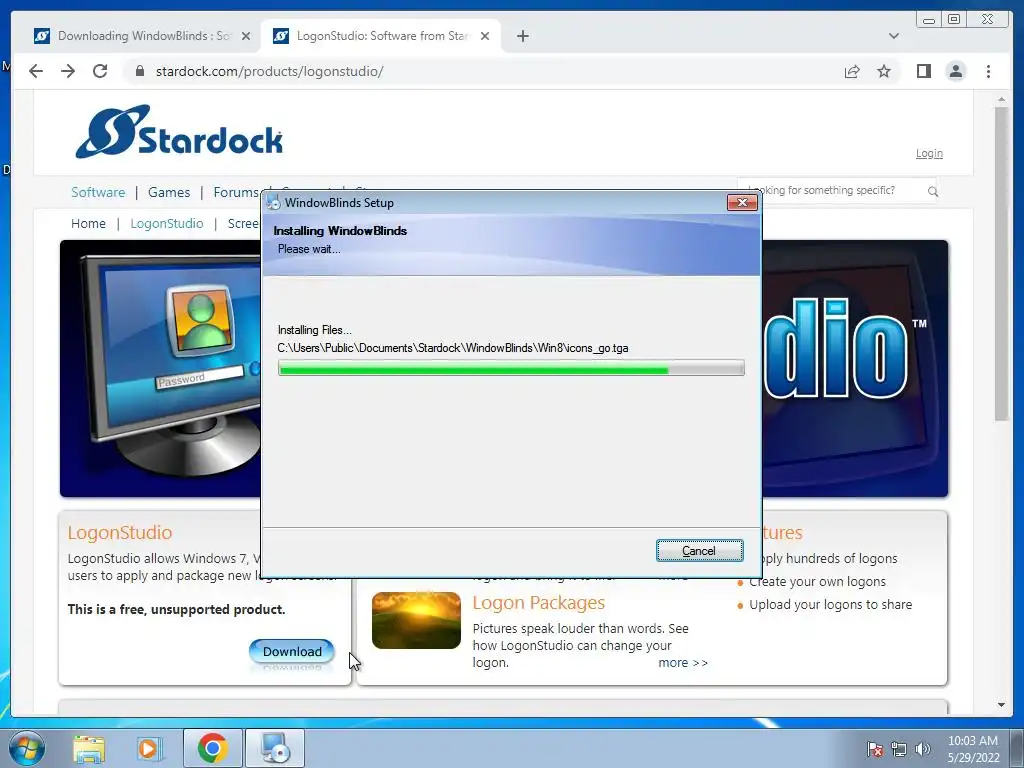Click the sunset Logon Packages thumbnail

pyautogui.click(x=416, y=620)
